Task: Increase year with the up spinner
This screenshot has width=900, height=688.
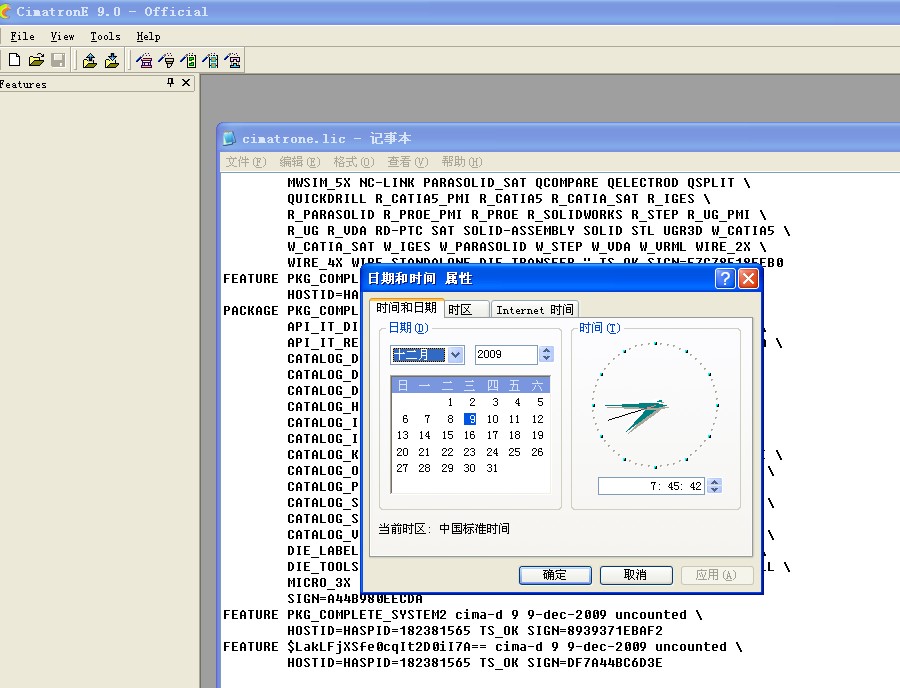Action: 546,350
